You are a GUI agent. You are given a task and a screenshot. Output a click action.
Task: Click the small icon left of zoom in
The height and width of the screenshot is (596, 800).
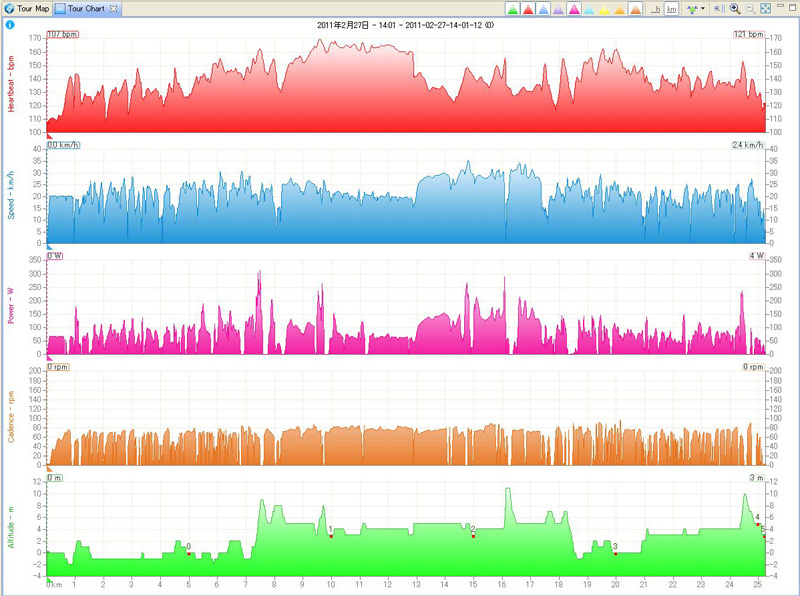(718, 8)
